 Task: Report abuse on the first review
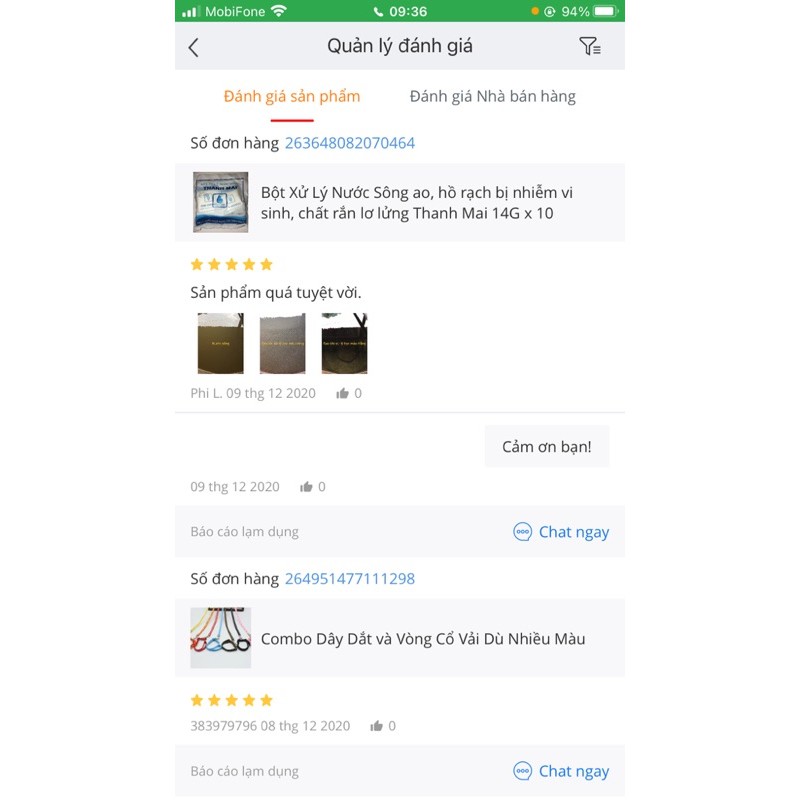tap(244, 532)
